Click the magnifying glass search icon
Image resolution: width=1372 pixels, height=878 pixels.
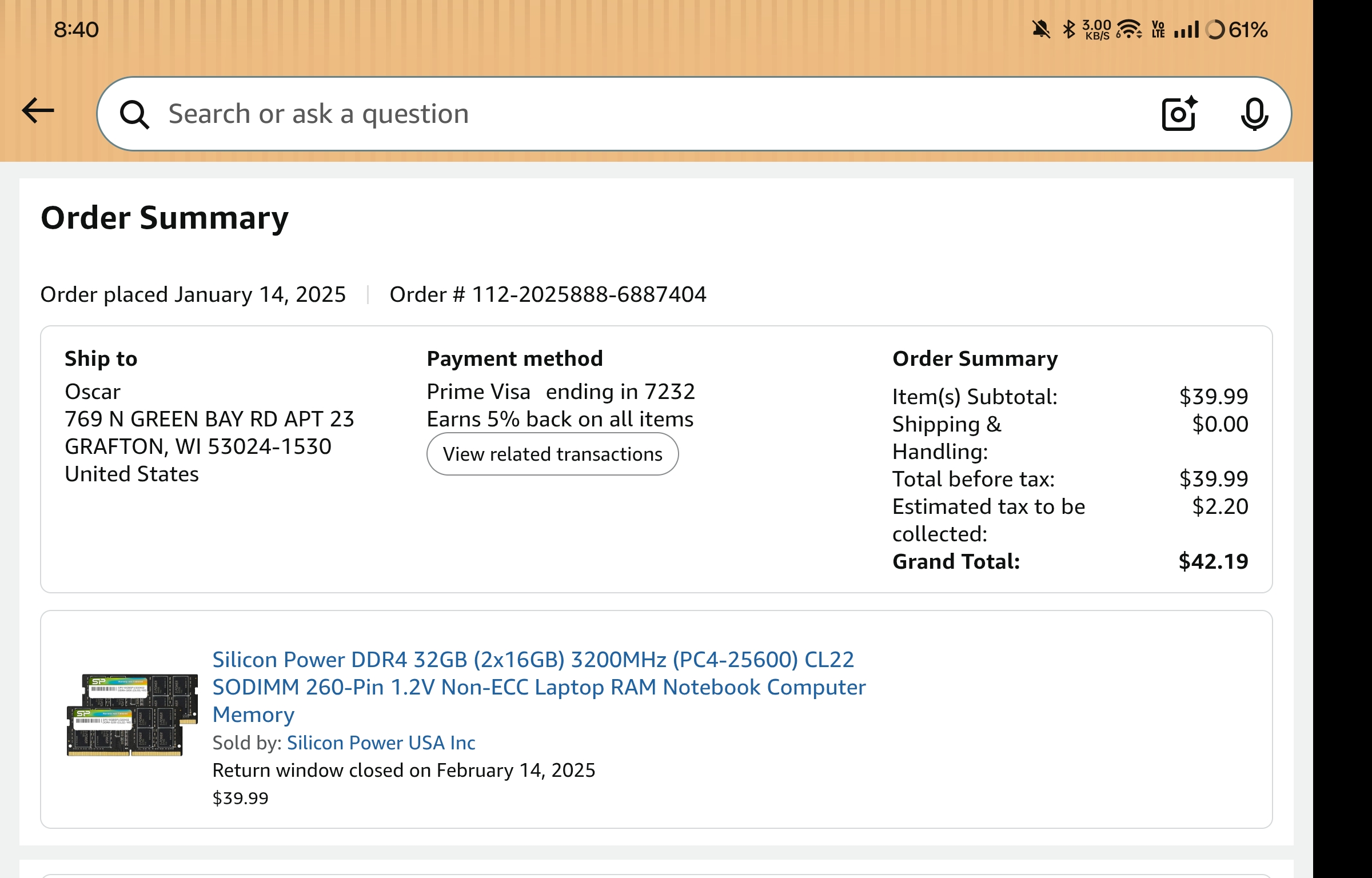coord(134,114)
